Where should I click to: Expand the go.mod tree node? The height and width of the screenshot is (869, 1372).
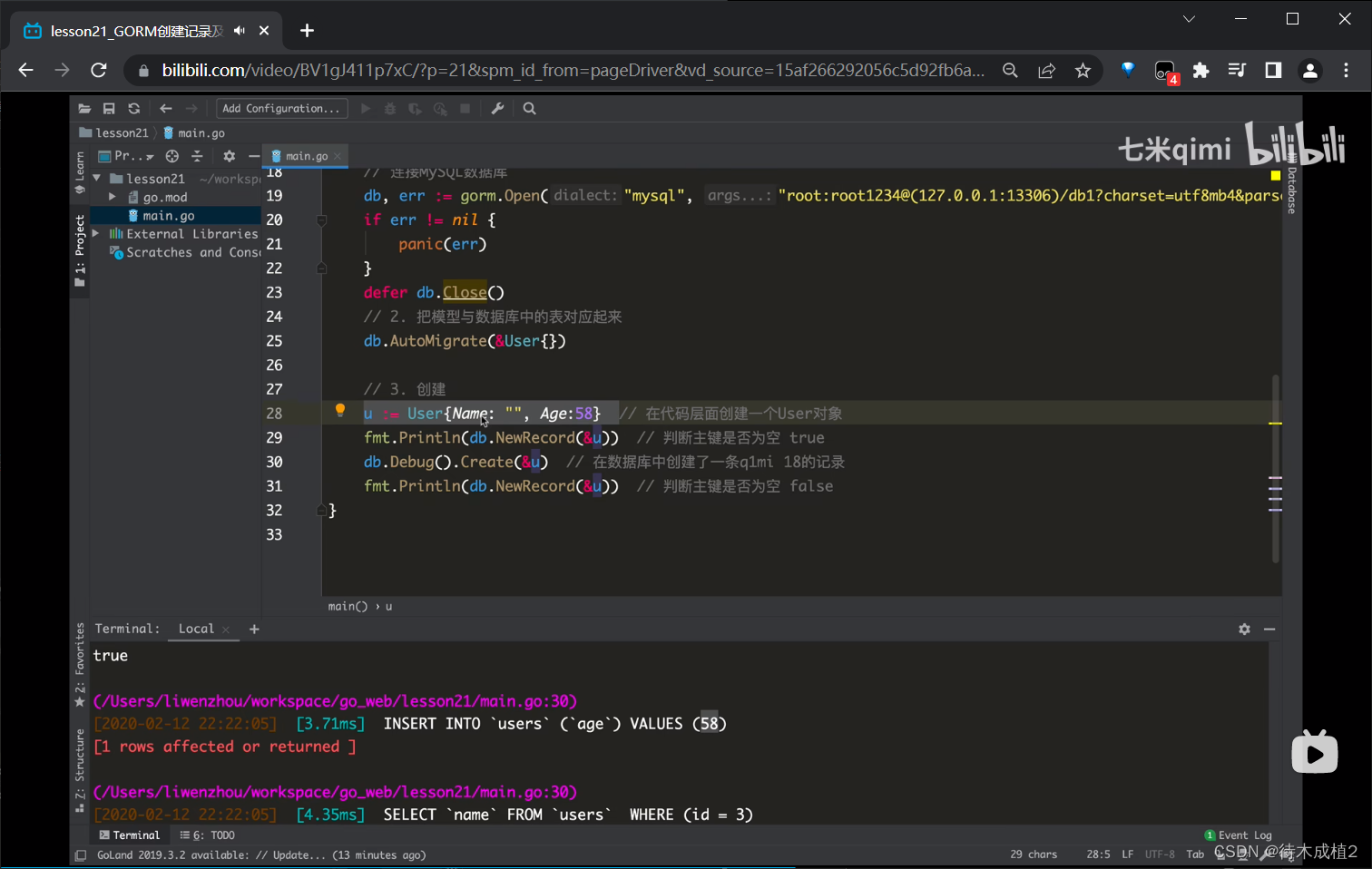point(112,197)
